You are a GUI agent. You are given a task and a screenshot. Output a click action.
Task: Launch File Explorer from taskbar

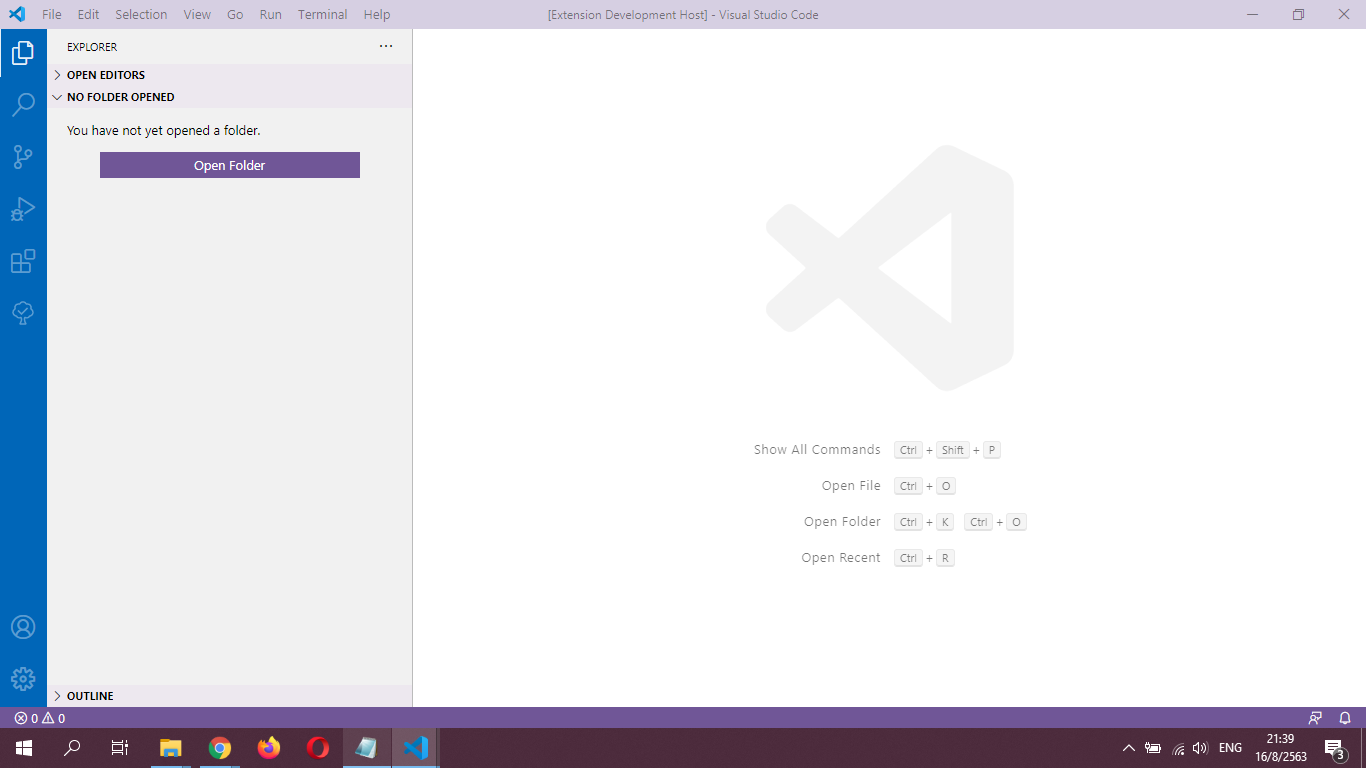pyautogui.click(x=171, y=748)
